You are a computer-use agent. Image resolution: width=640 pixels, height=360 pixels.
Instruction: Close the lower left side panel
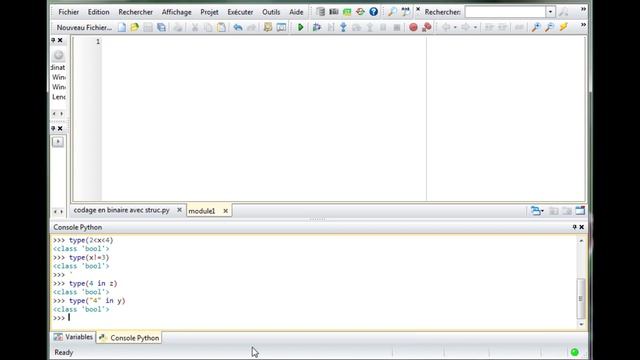(x=60, y=128)
